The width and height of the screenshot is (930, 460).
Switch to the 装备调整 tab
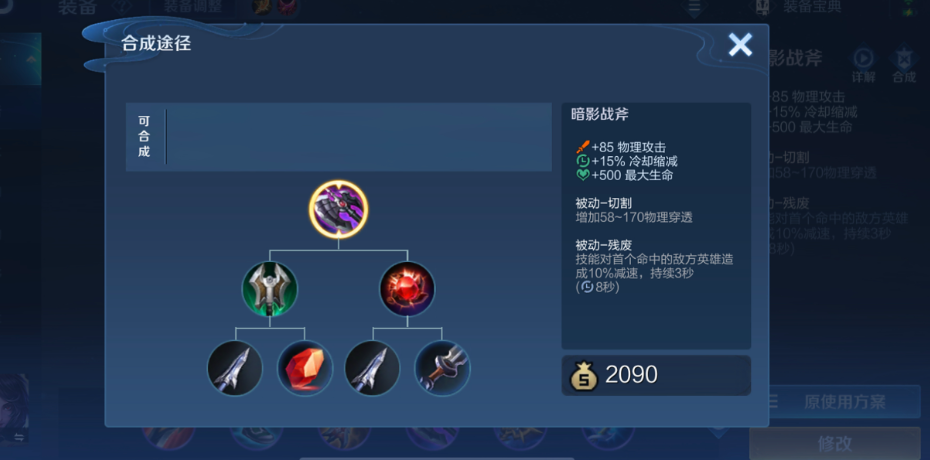coord(192,7)
